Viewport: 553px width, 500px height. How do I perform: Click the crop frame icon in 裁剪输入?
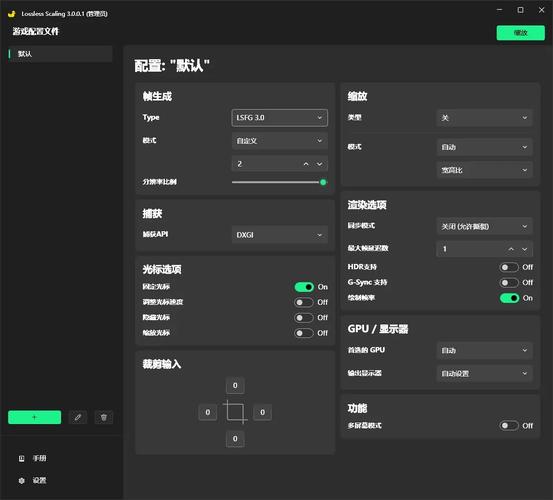(x=235, y=412)
